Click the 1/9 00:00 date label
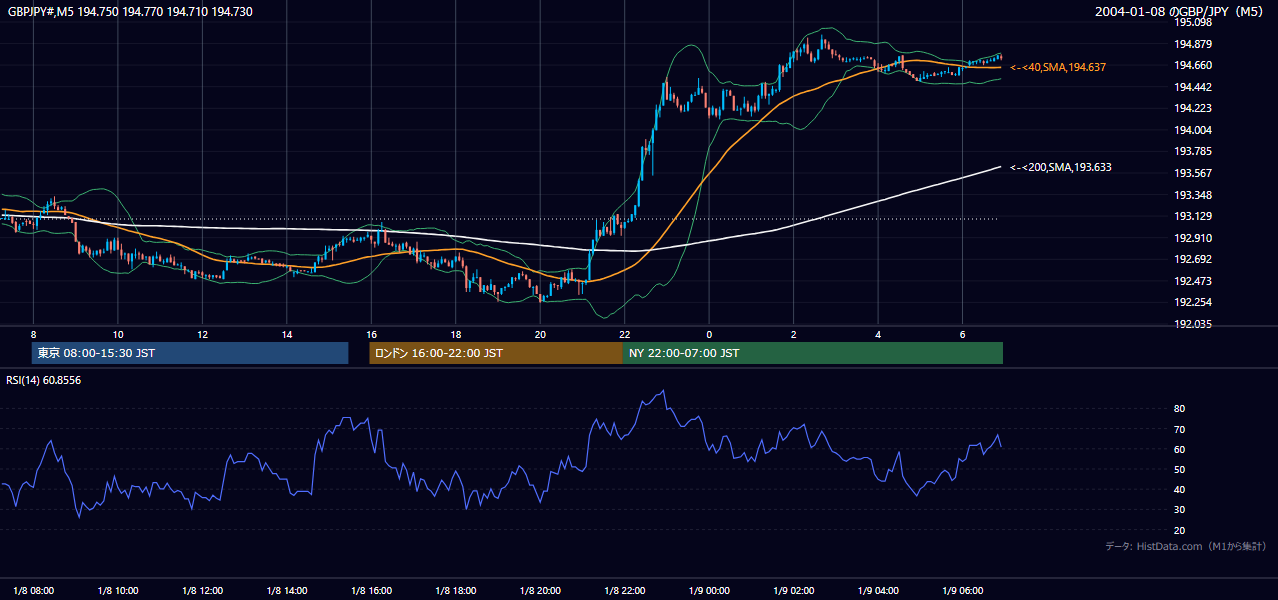 709,590
